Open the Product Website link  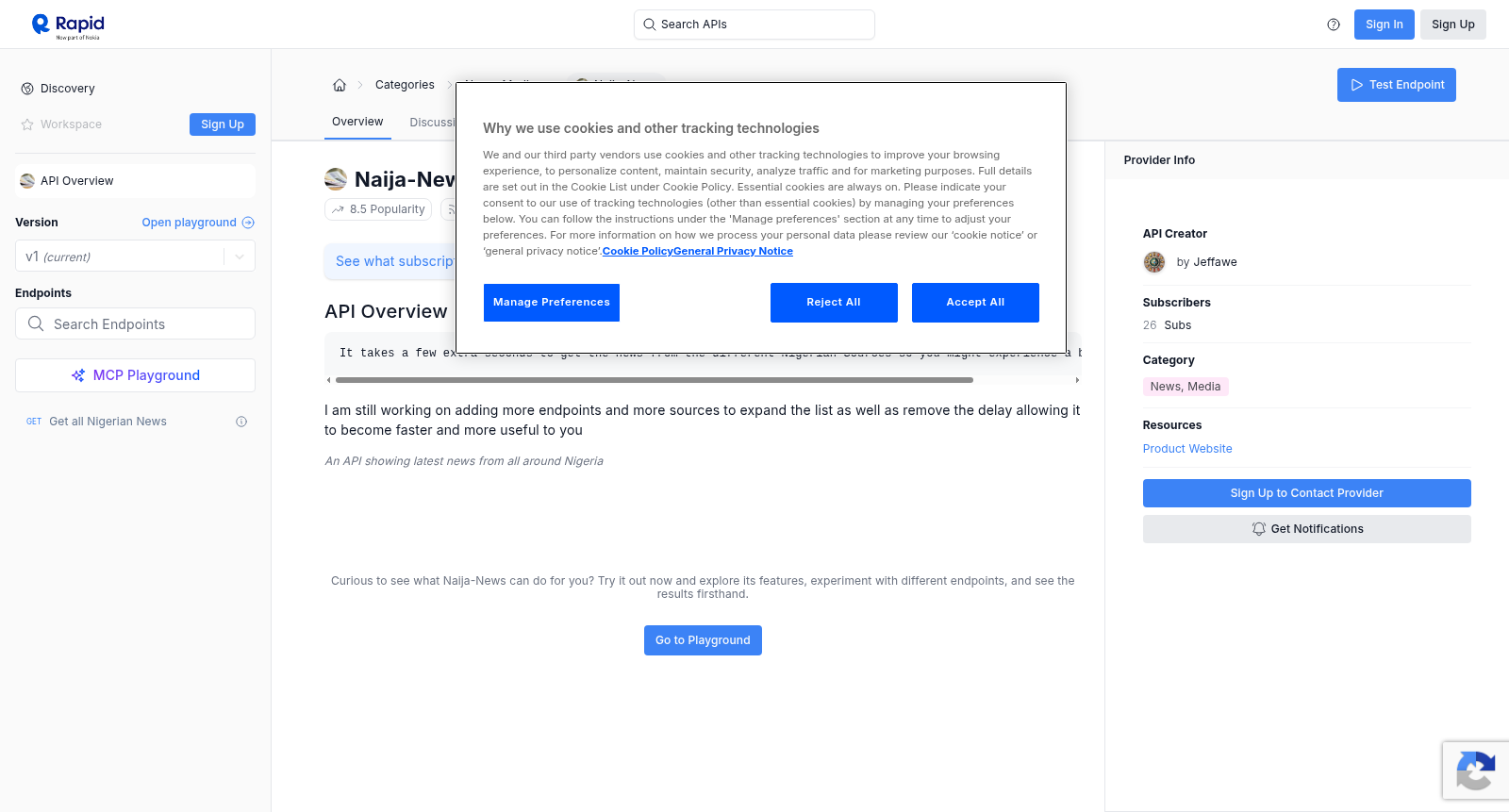1187,449
